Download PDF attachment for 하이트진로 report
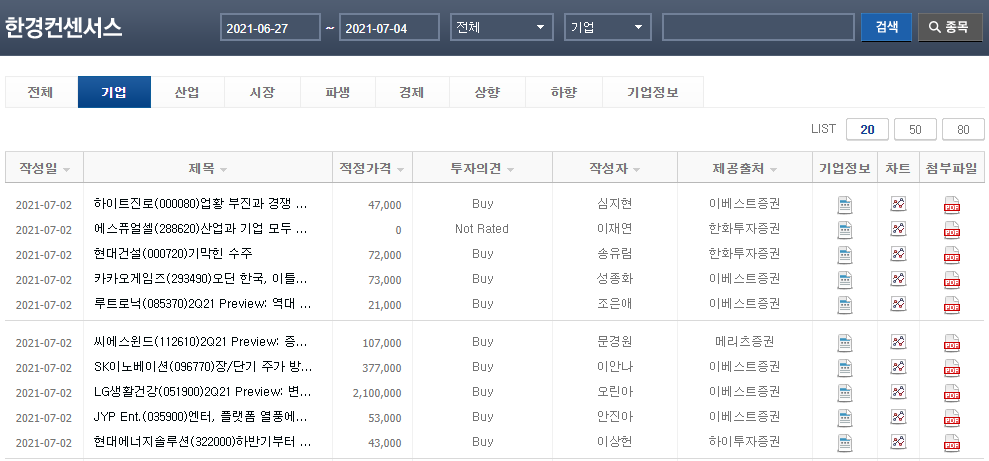This screenshot has height=461, width=989. pyautogui.click(x=952, y=205)
